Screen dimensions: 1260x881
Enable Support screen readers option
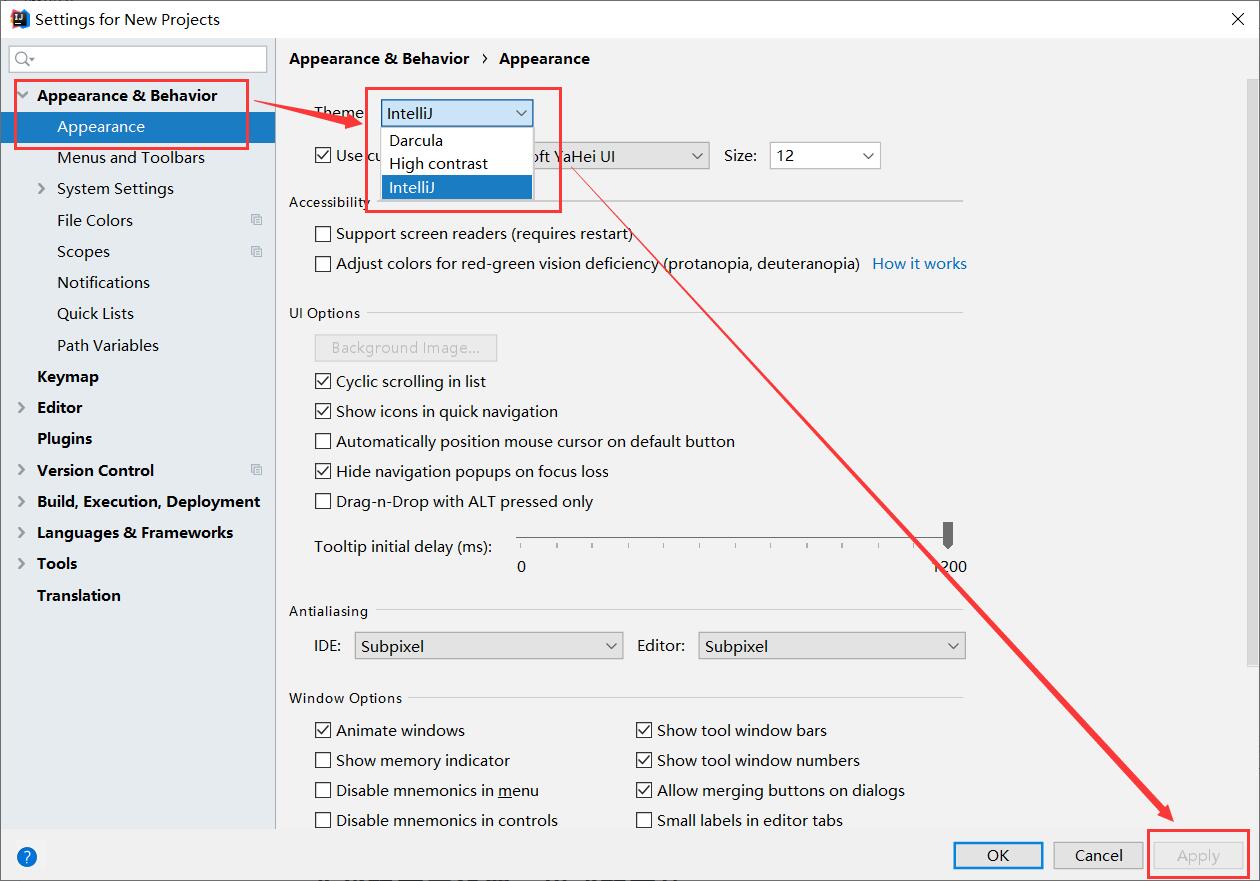tap(322, 234)
